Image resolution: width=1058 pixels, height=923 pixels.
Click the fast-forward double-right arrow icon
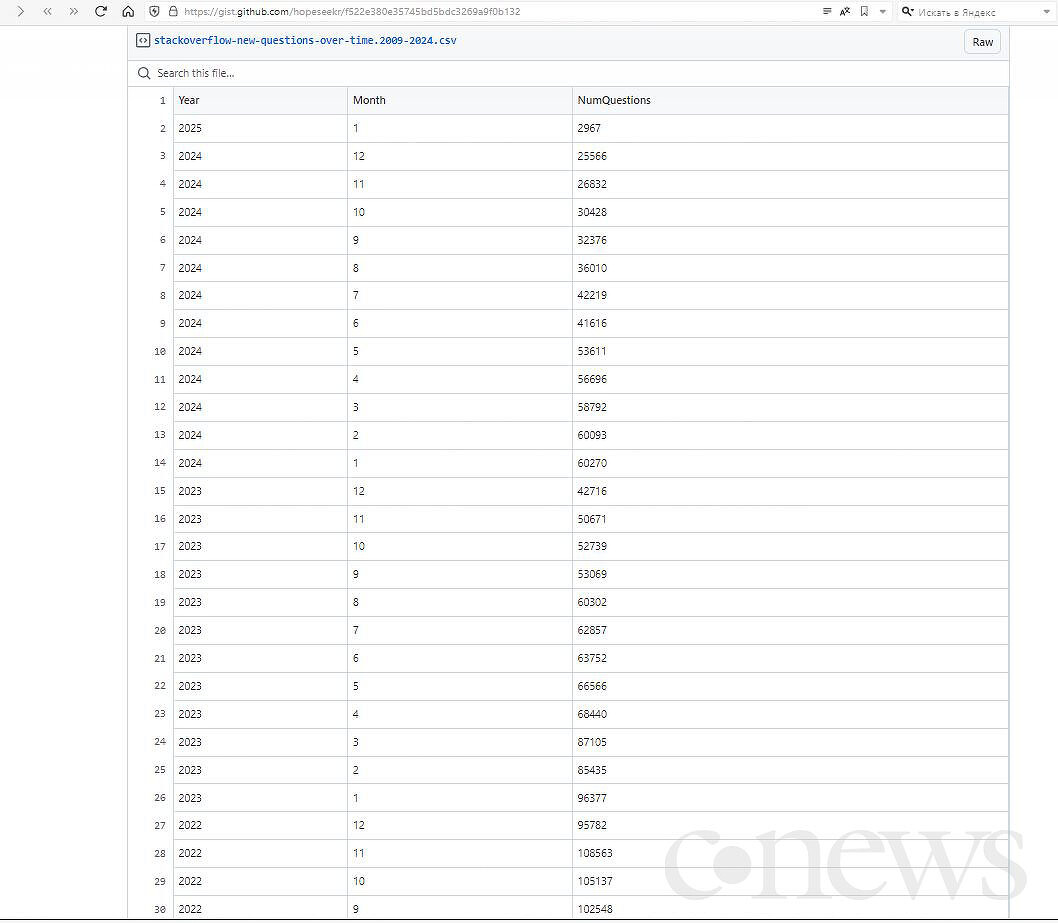[73, 12]
